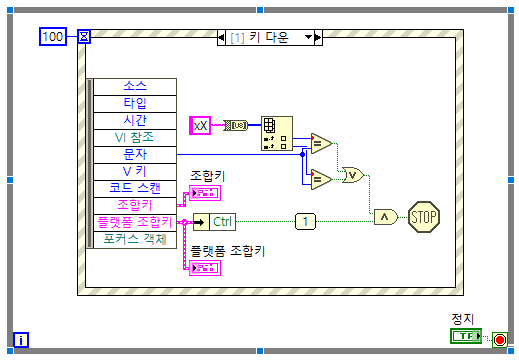Viewport: 519px width, 362px height.
Task: Click the 100 timeout numeric constant
Action: point(53,36)
